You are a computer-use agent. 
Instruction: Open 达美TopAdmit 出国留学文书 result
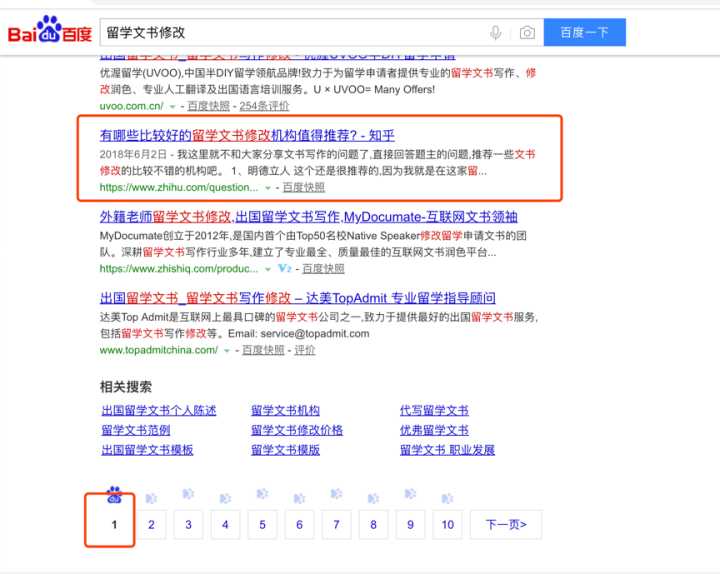tap(298, 298)
